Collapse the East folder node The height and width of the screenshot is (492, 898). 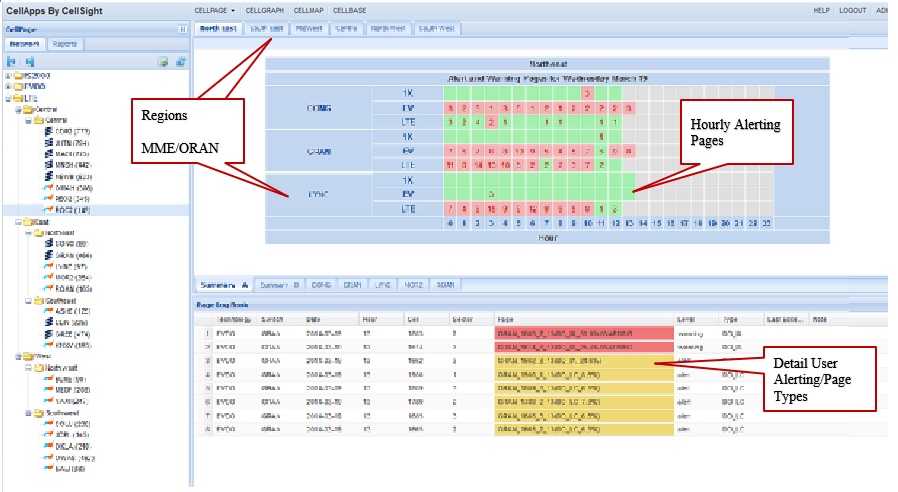(17, 222)
